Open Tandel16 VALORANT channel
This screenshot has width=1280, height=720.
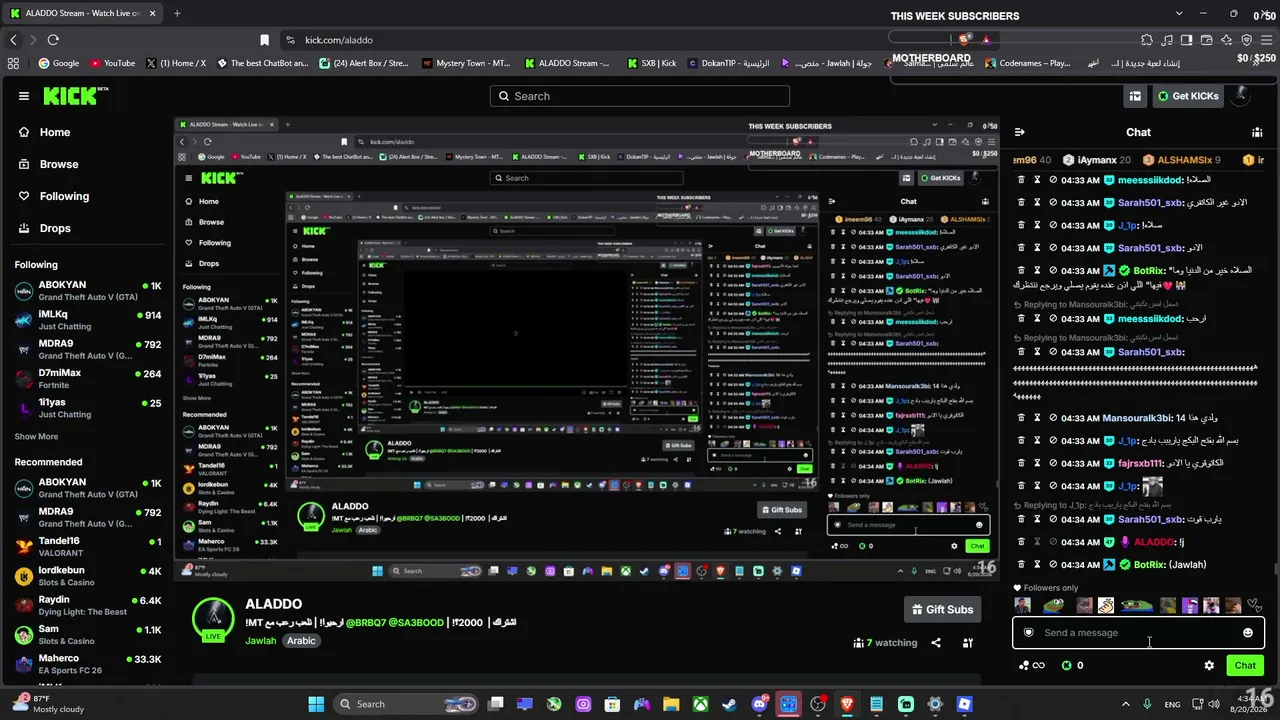tap(88, 546)
